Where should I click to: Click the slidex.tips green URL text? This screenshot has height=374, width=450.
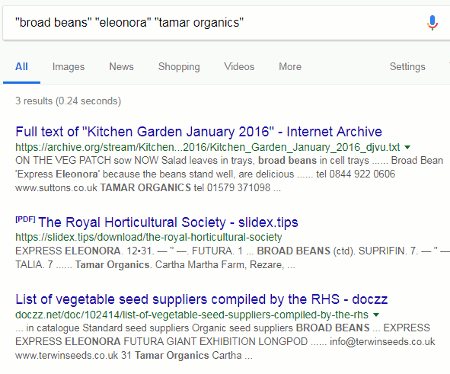click(x=149, y=237)
